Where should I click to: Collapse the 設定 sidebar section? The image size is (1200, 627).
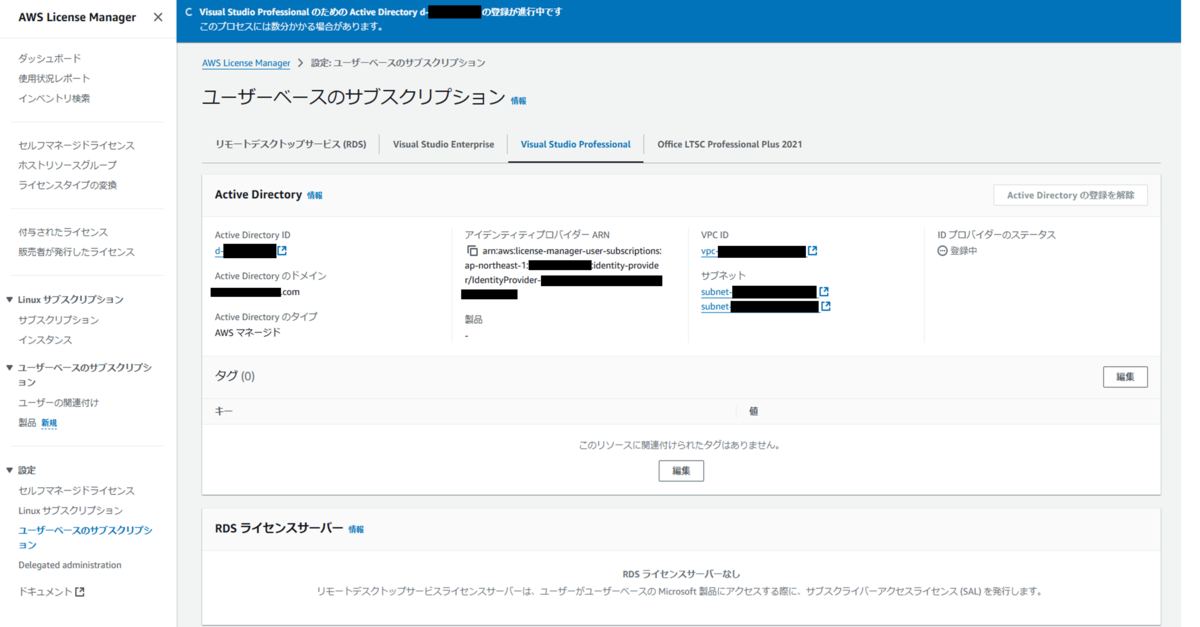point(10,470)
